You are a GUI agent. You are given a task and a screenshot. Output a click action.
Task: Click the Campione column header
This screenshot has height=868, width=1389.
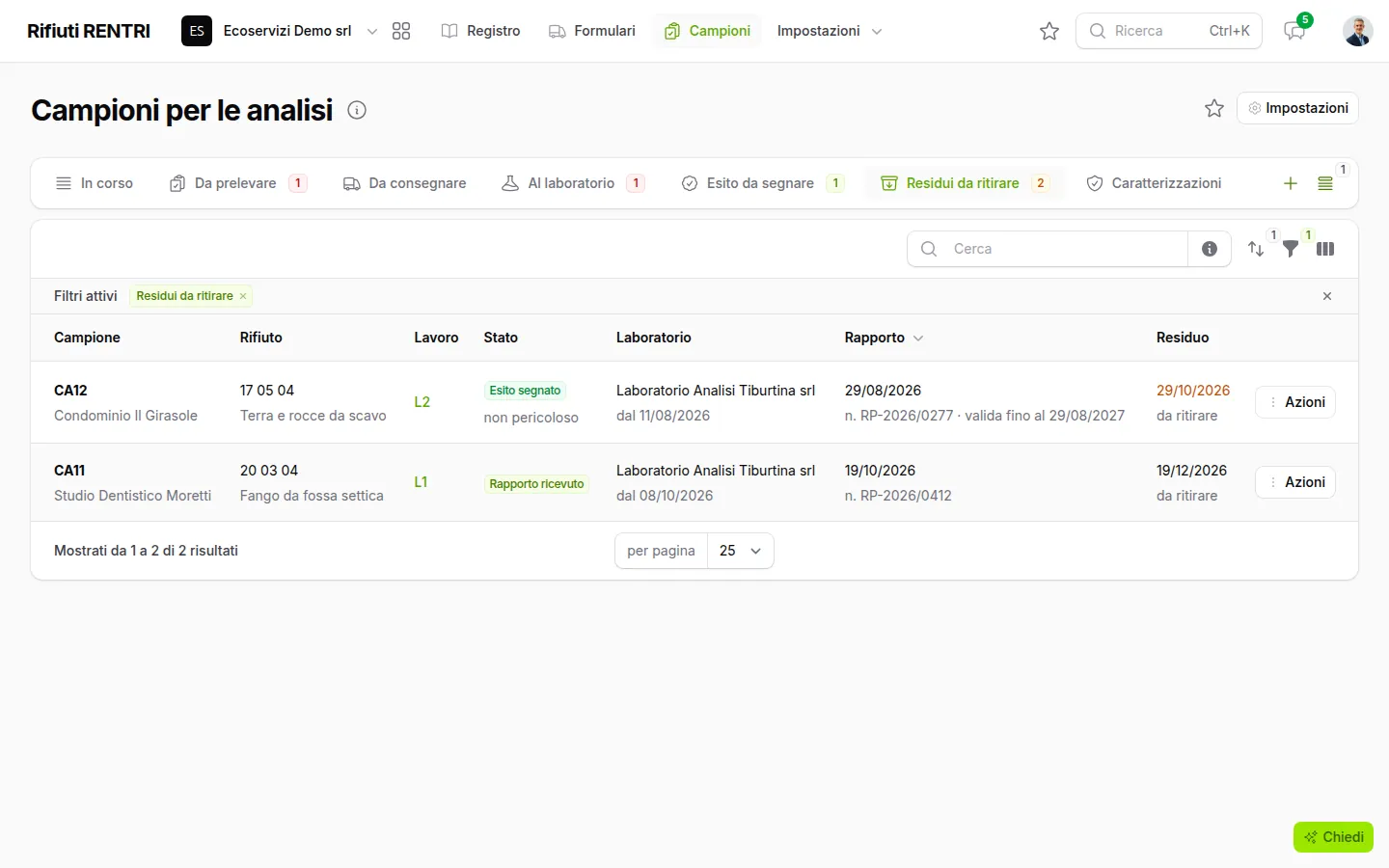coord(87,338)
